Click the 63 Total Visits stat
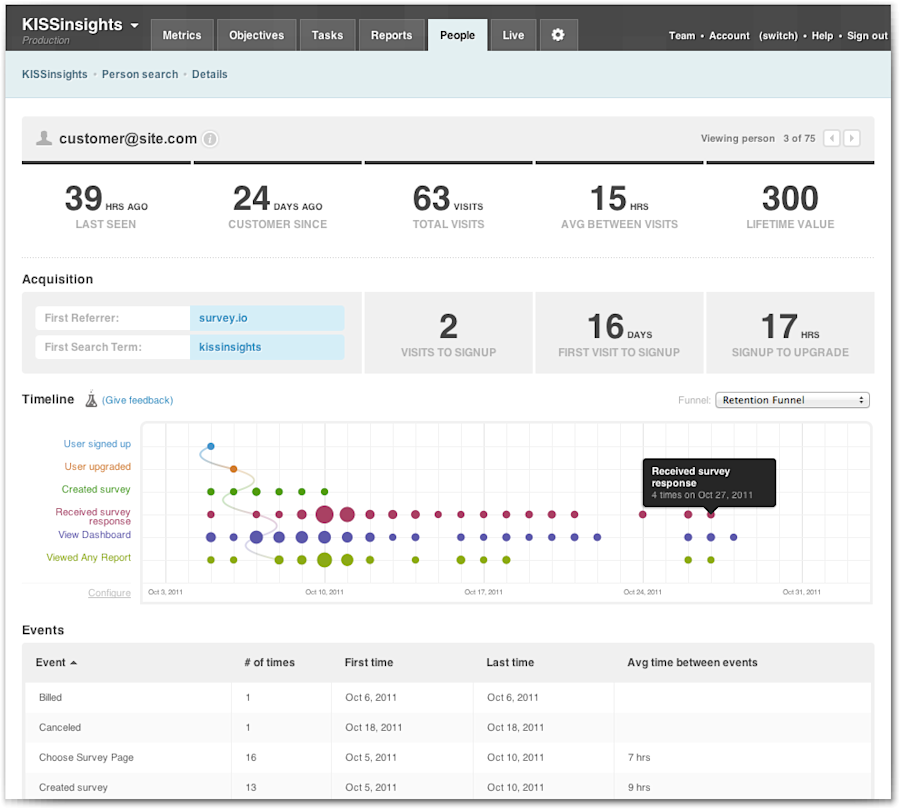Viewport: 900px width, 809px height. (448, 207)
